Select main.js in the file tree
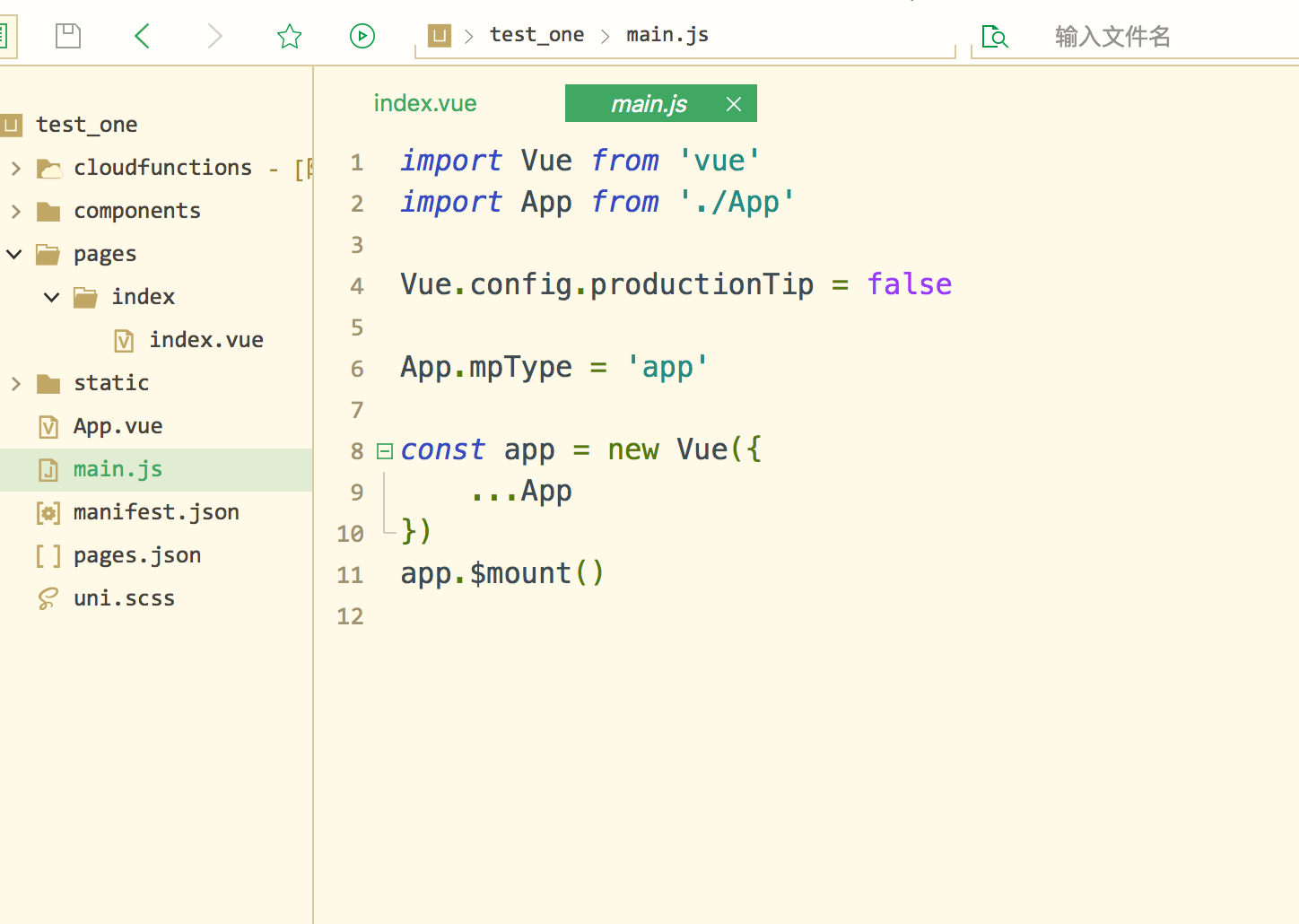Screen dimensions: 1299x924 pyautogui.click(x=118, y=469)
